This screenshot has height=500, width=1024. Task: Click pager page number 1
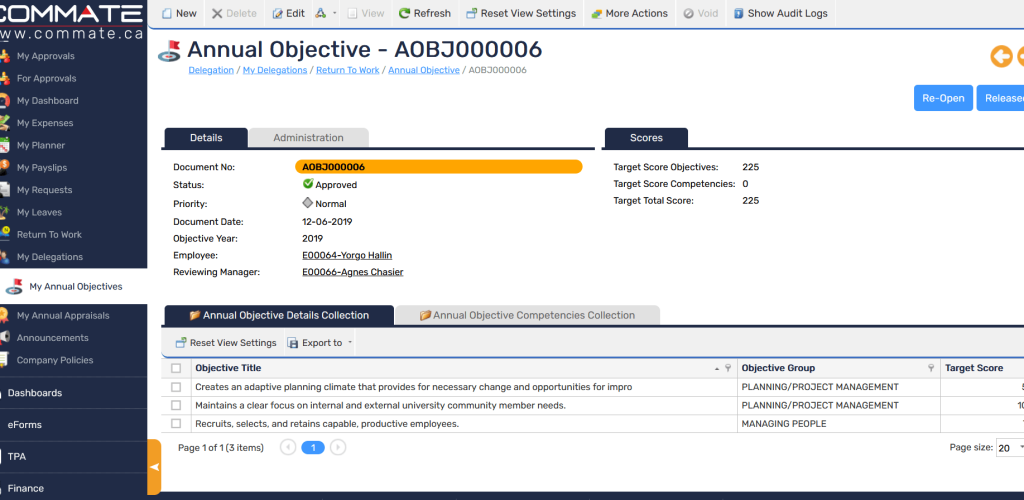[x=313, y=447]
